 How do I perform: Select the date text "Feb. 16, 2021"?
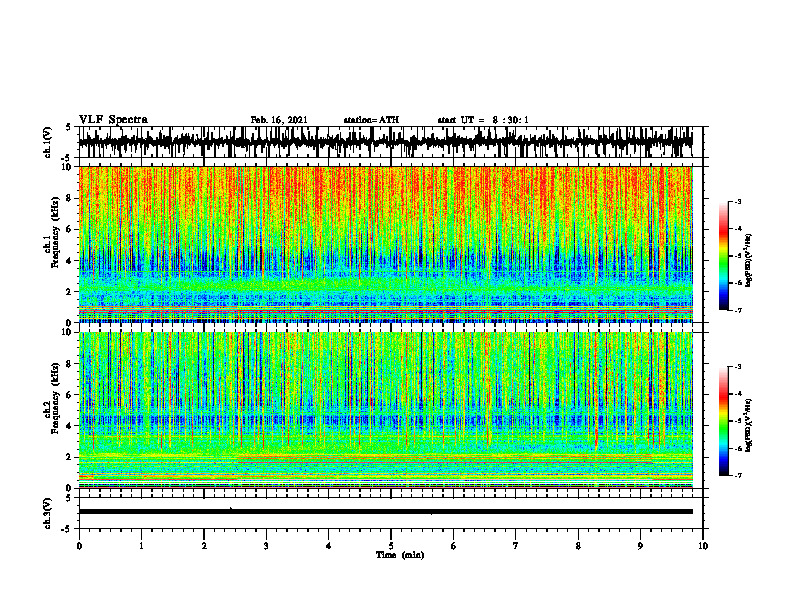pos(279,120)
